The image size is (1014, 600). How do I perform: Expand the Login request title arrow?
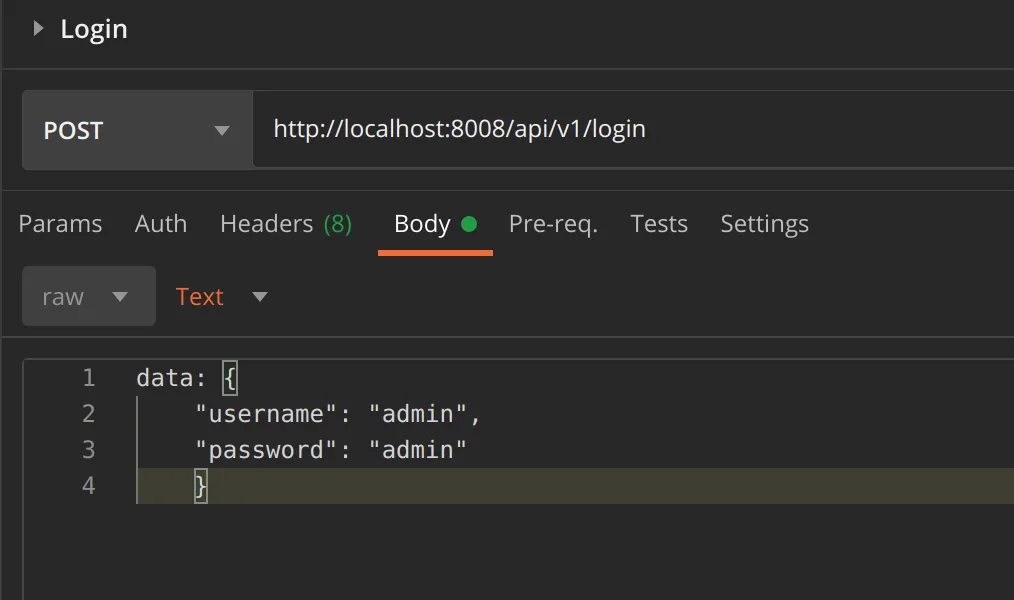[x=38, y=29]
